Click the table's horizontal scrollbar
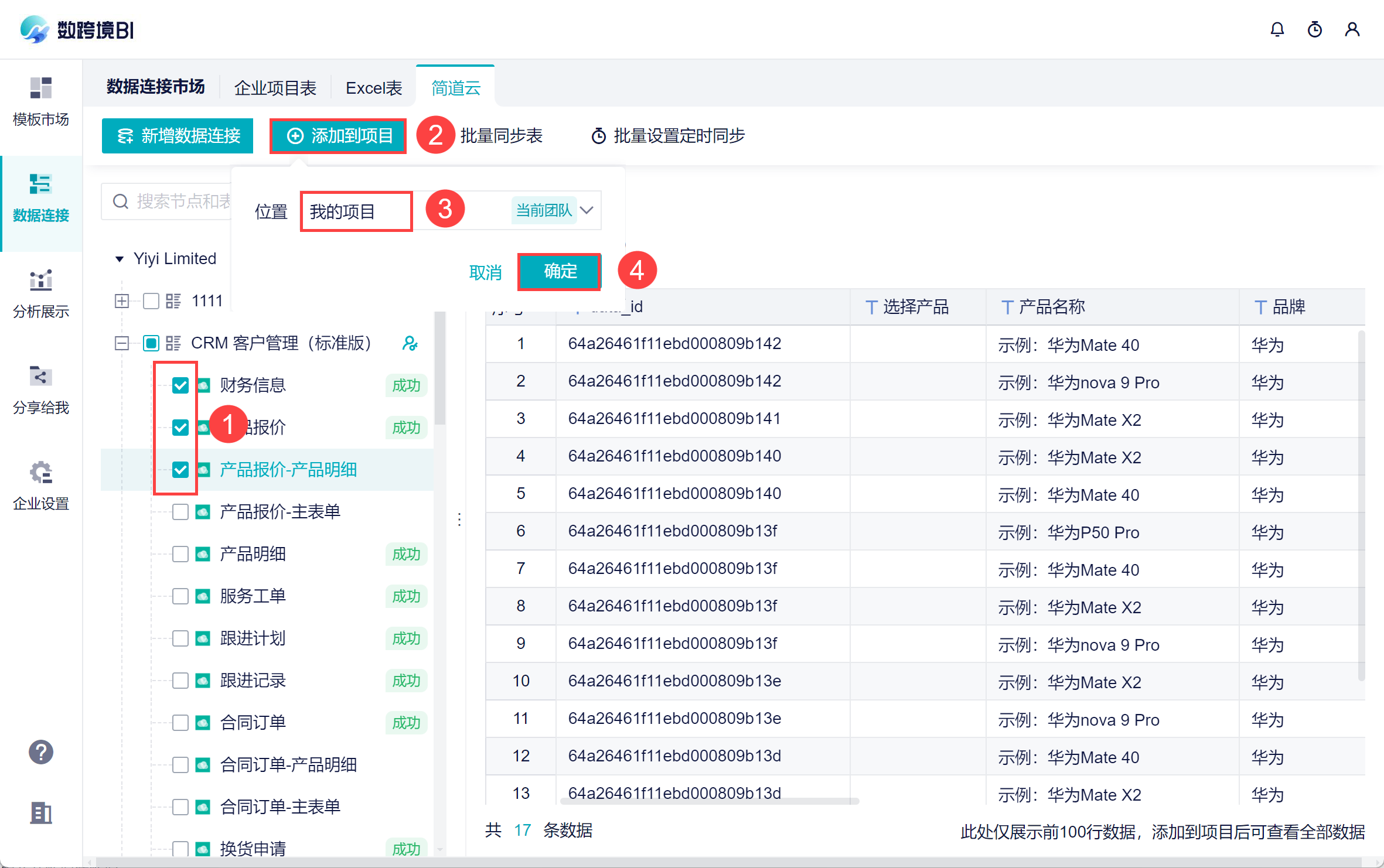 coord(709,801)
